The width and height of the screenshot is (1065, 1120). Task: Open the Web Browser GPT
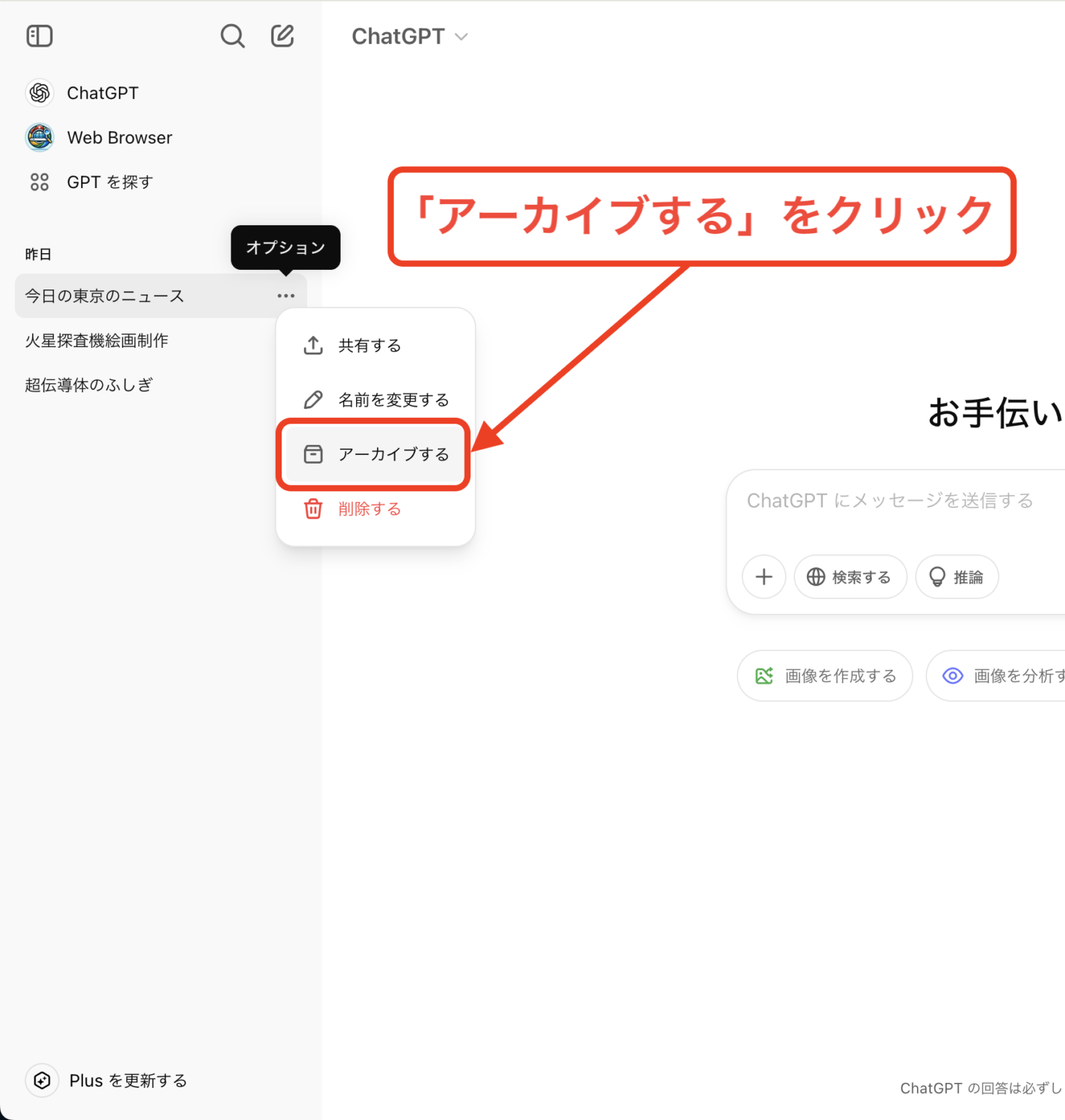click(x=119, y=138)
